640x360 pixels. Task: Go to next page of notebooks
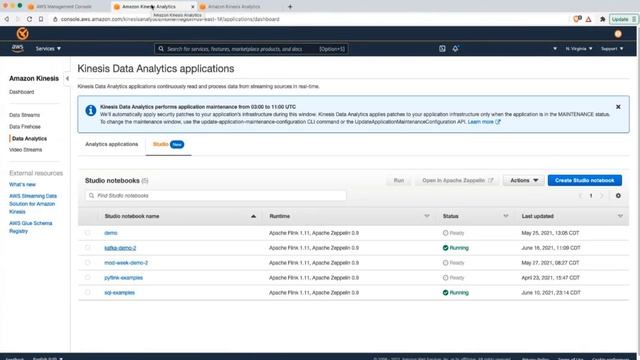pos(601,196)
